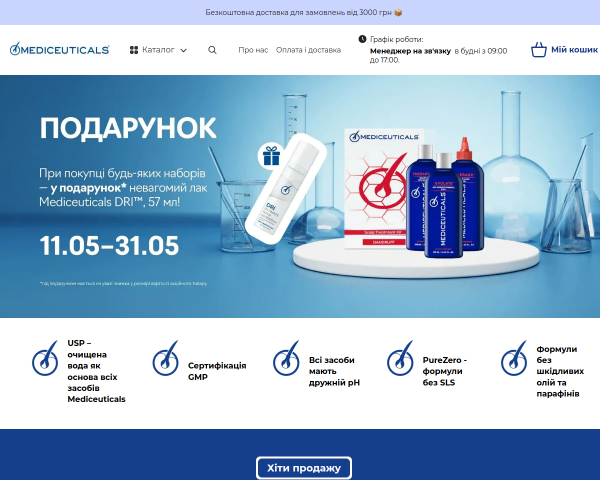Viewport: 600px width, 480px height.
Task: Click the 11.05–31.05 promo dates
Action: (109, 245)
